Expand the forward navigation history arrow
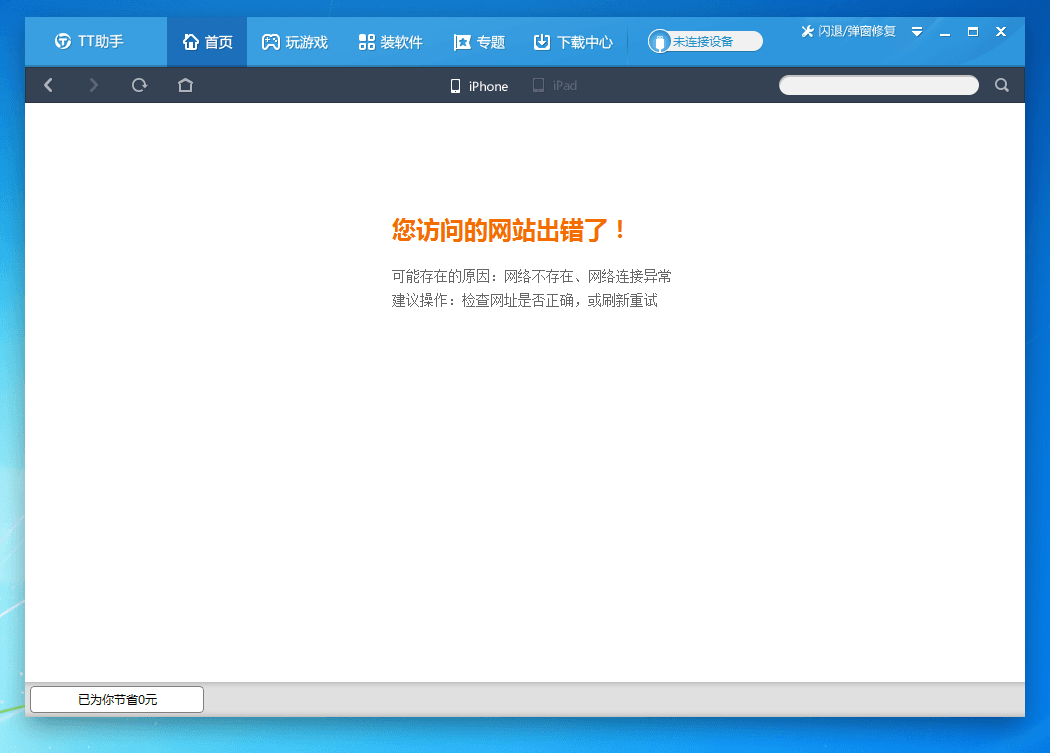Screen dimensions: 1050x753 click(x=94, y=85)
